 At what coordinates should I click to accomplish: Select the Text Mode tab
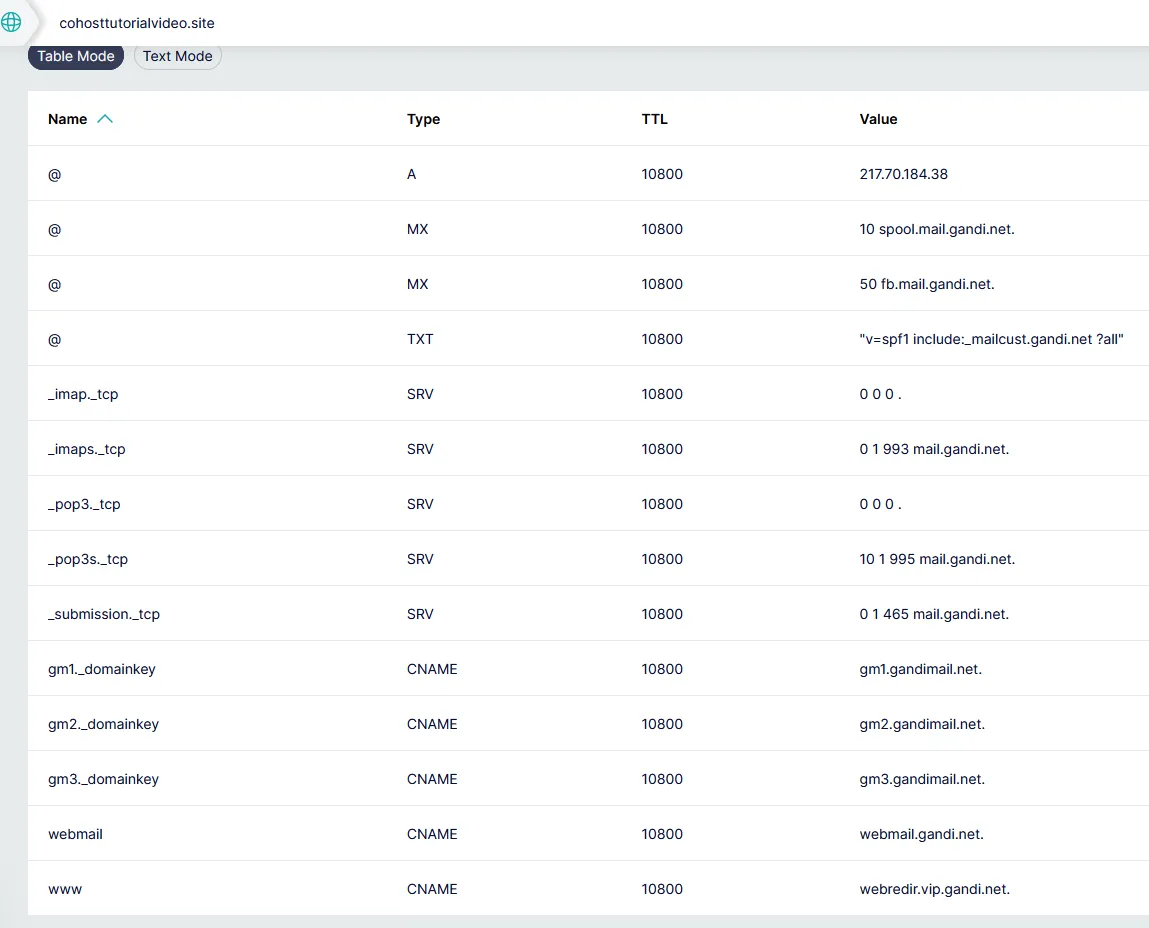click(177, 56)
